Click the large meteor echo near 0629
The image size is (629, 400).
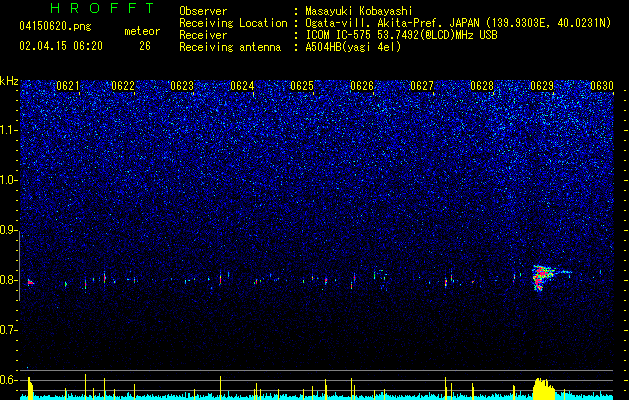(x=542, y=276)
